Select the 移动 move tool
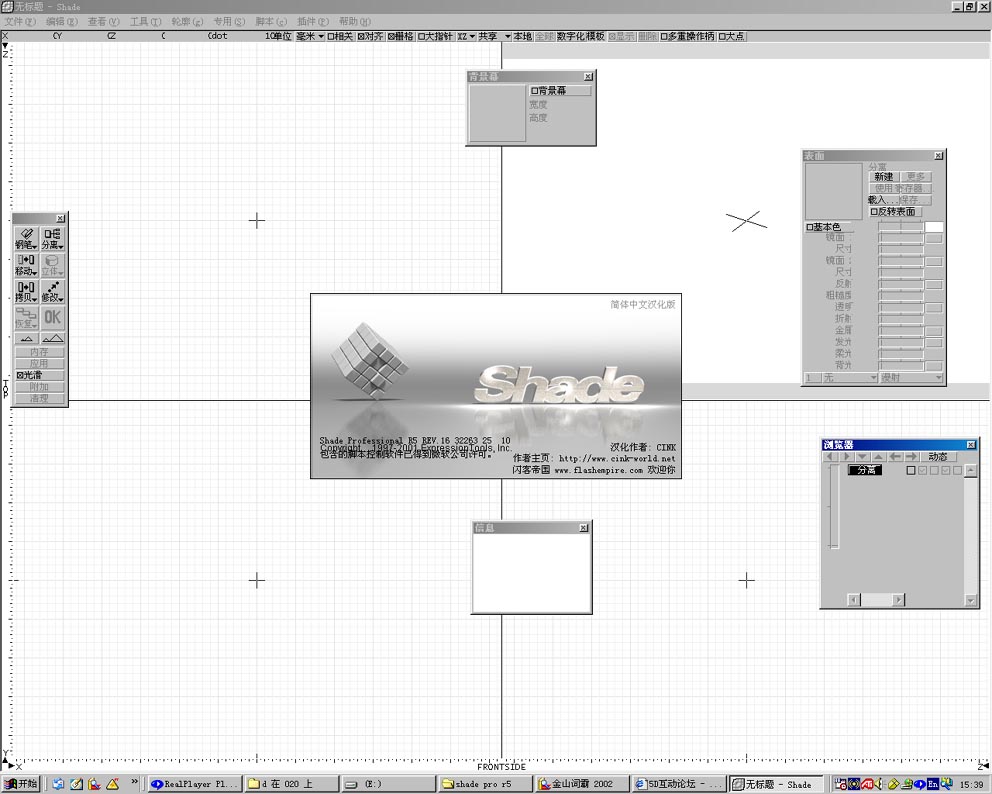Viewport: 992px width, 794px height. pos(26,265)
